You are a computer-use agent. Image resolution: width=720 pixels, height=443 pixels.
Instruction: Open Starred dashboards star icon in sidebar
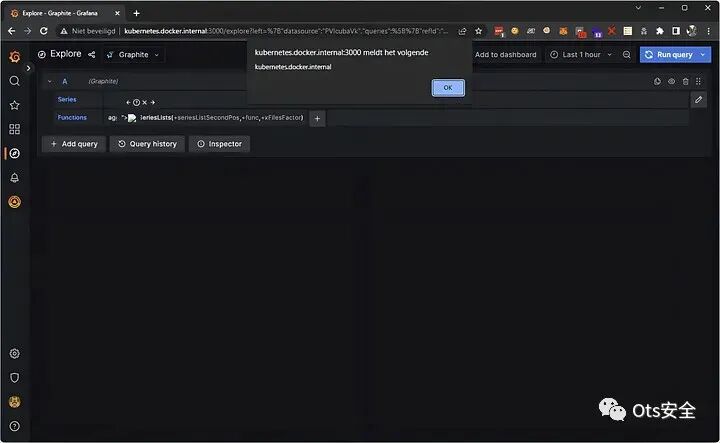point(15,105)
